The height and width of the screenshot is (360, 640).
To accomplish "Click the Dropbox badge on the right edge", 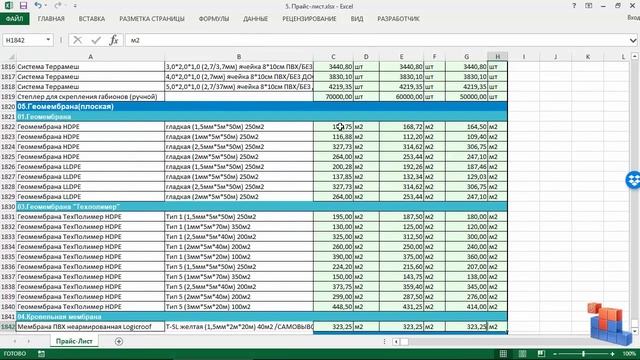I will point(633,180).
